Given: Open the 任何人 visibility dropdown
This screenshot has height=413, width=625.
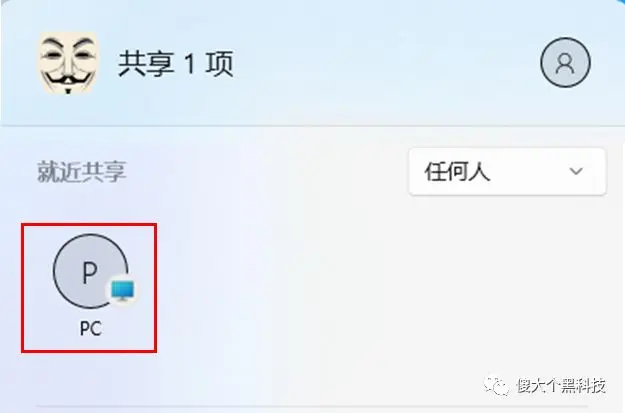Looking at the screenshot, I should pos(507,171).
